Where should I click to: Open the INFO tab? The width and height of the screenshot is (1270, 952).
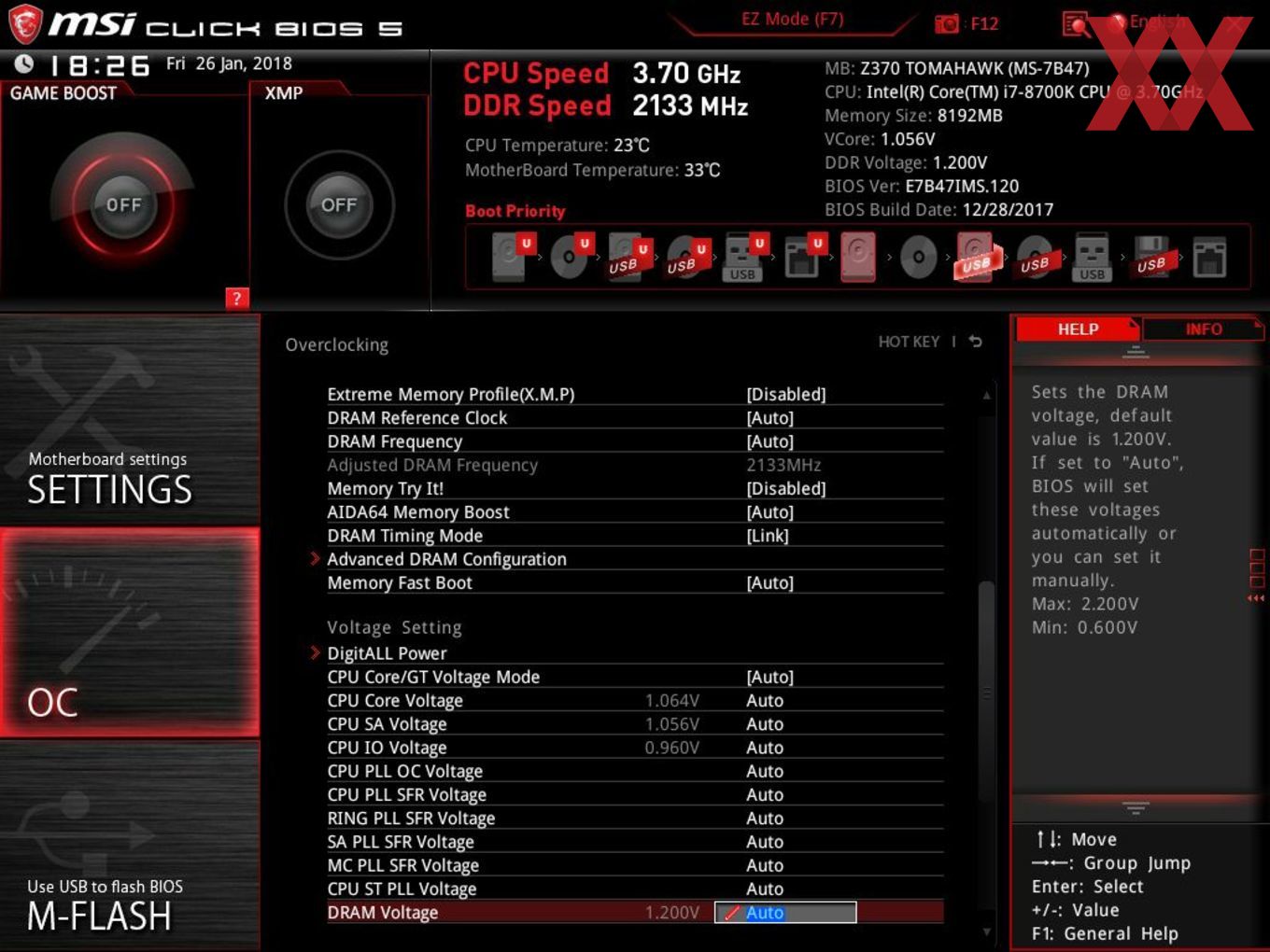click(1204, 329)
